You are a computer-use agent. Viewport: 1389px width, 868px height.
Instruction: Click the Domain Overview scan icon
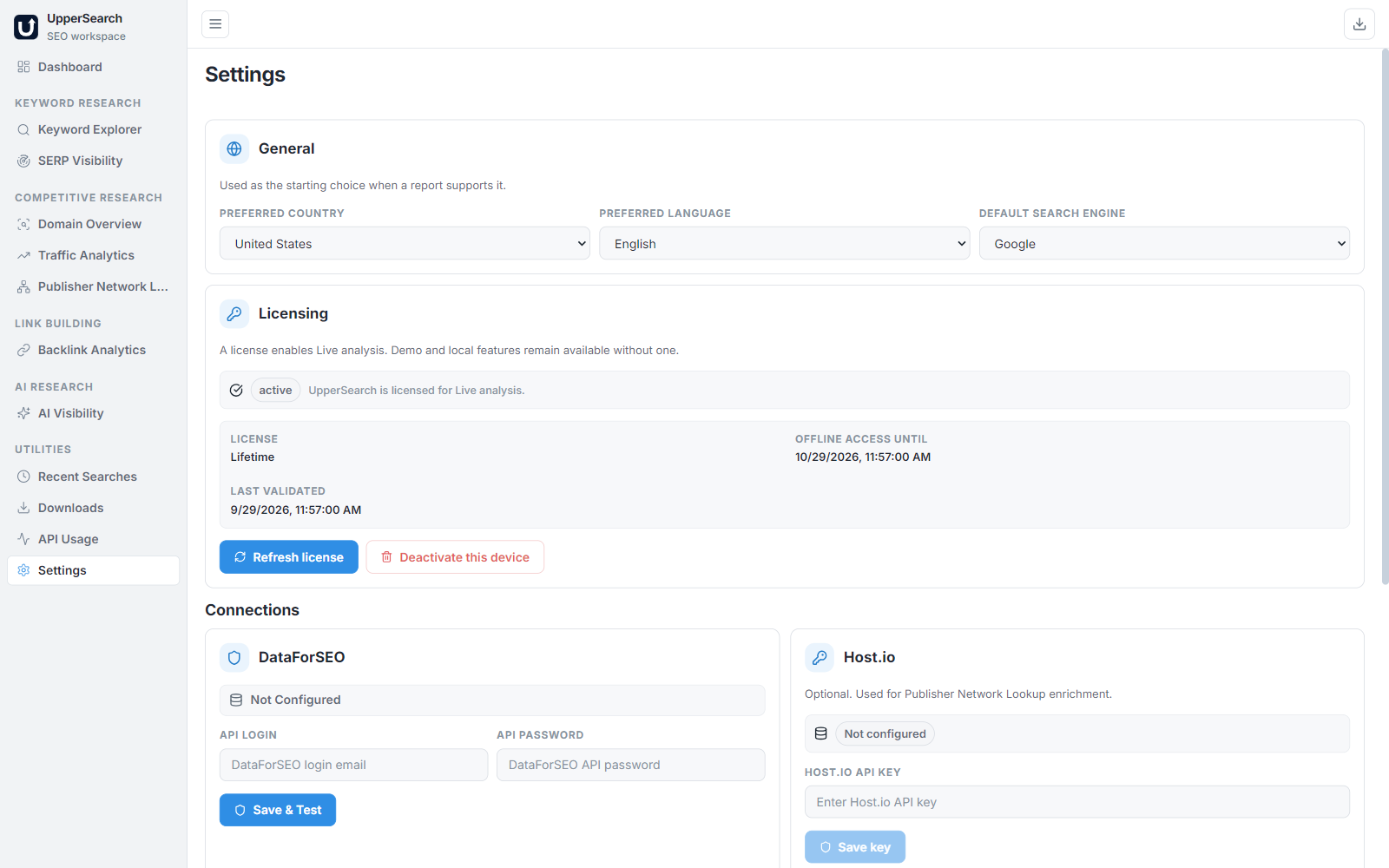click(x=23, y=224)
